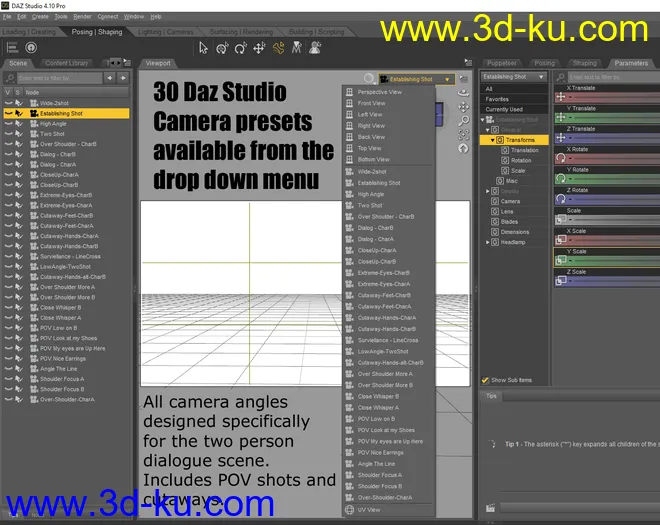
Task: Select the Node Selection arrow tool
Action: [204, 47]
